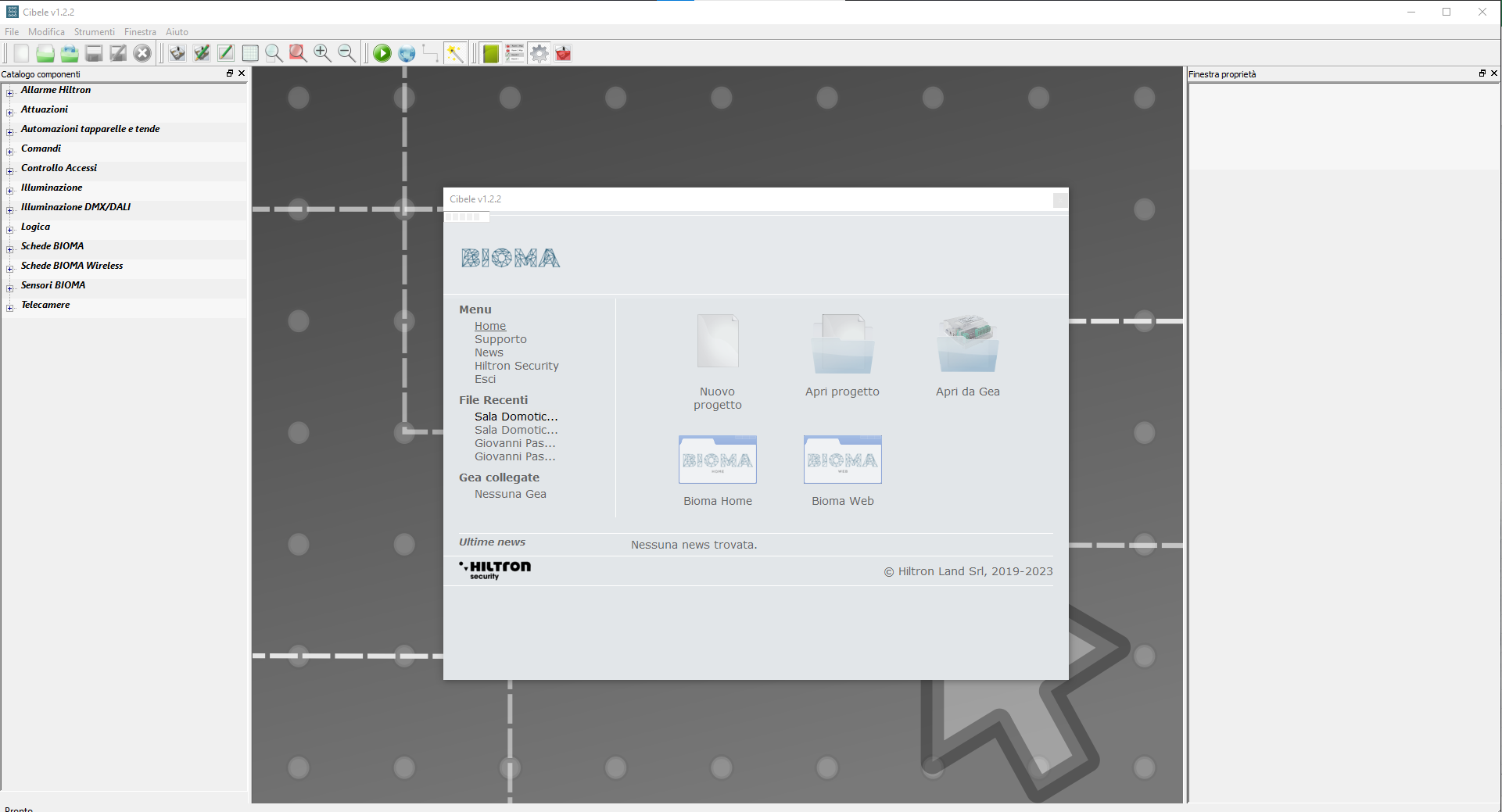Click the green play/run toolbar icon

382,53
